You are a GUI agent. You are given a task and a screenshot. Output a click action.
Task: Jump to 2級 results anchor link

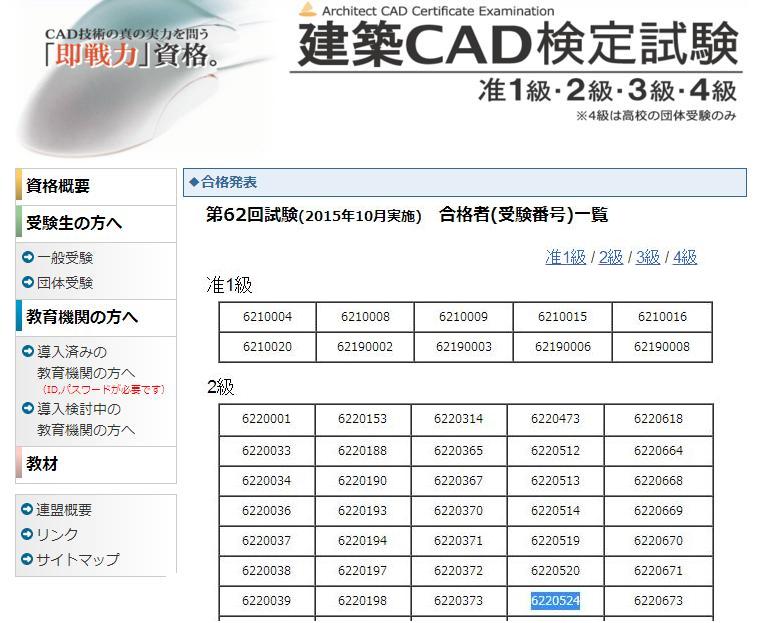pyautogui.click(x=611, y=257)
